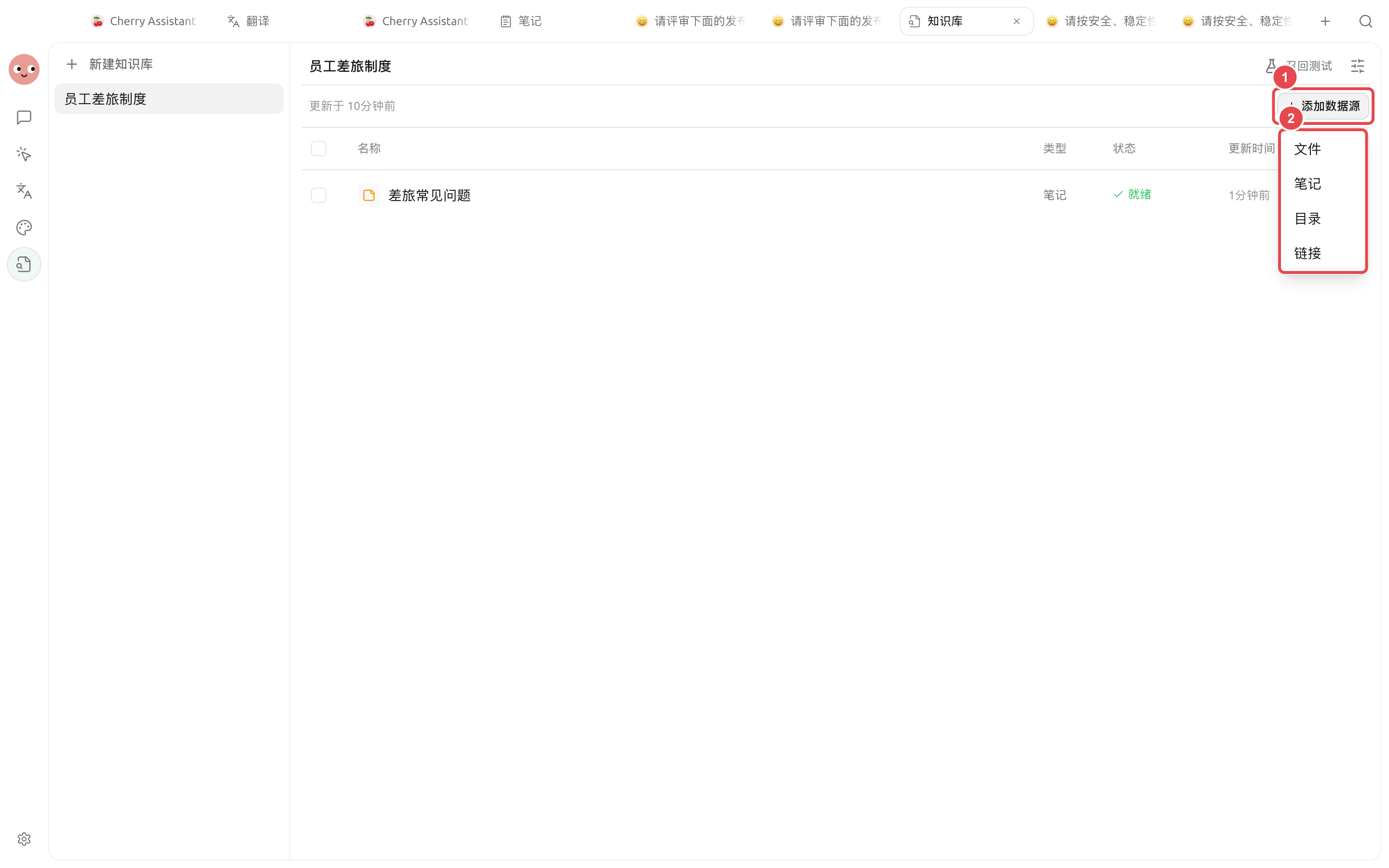Click the 差旅常见问题 note file icon
Image resolution: width=1389 pixels, height=868 pixels.
(x=369, y=195)
